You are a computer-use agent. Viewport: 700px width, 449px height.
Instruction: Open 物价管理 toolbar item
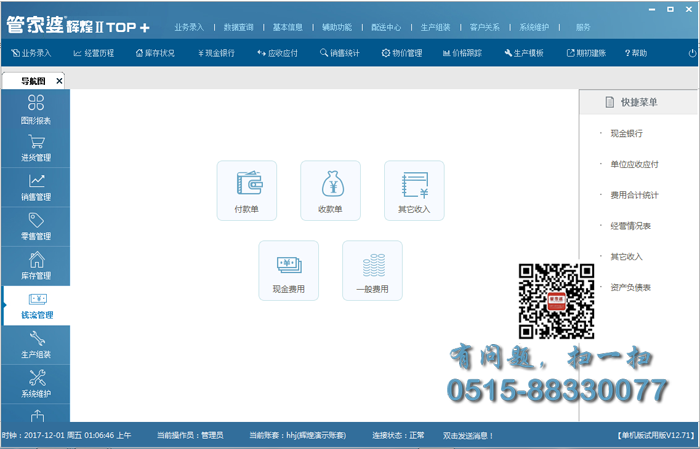point(402,53)
